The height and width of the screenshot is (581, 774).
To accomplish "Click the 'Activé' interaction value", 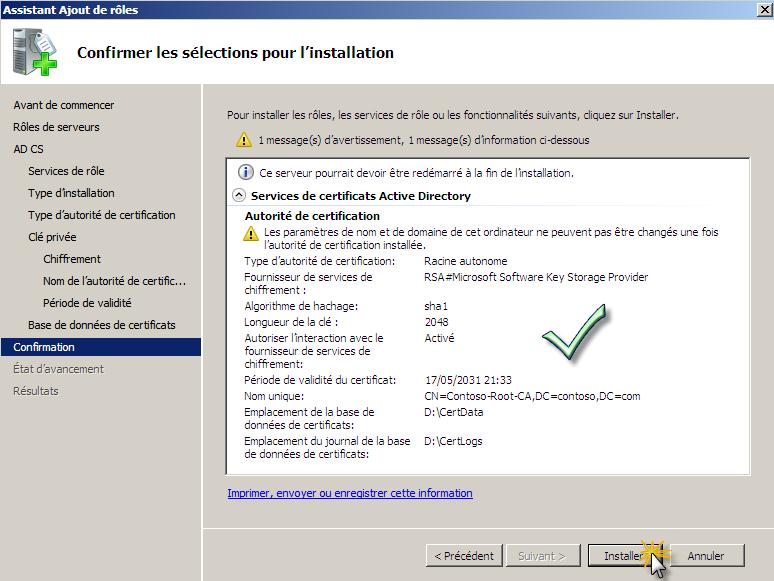I will tap(439, 338).
